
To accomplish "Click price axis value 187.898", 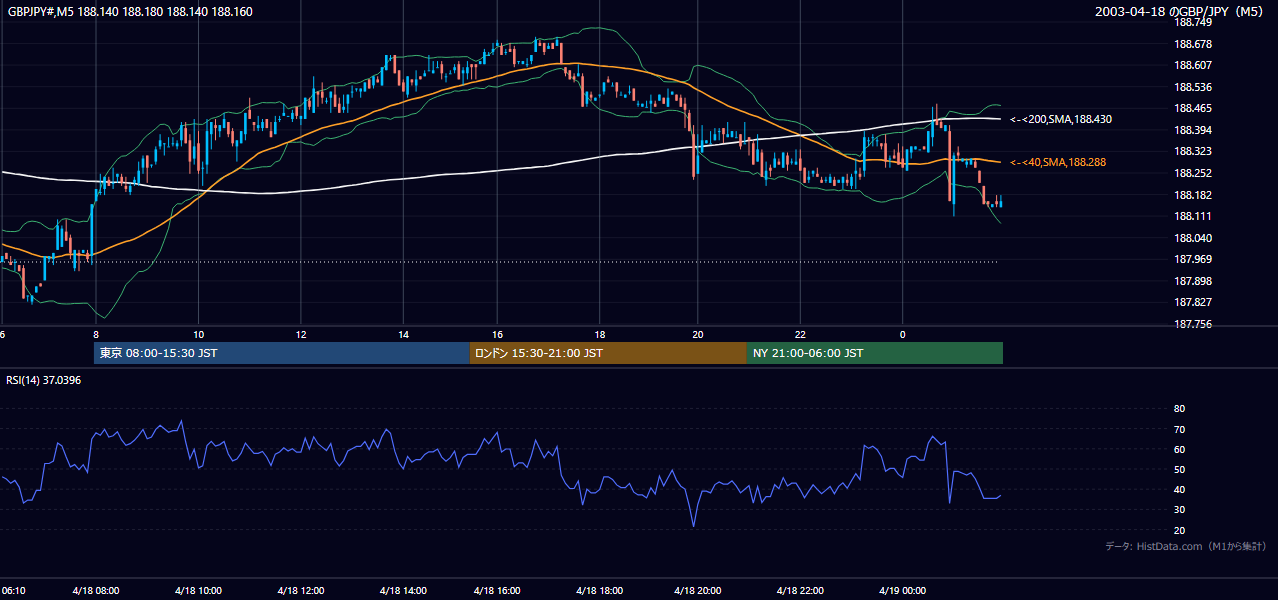I will tap(1192, 281).
